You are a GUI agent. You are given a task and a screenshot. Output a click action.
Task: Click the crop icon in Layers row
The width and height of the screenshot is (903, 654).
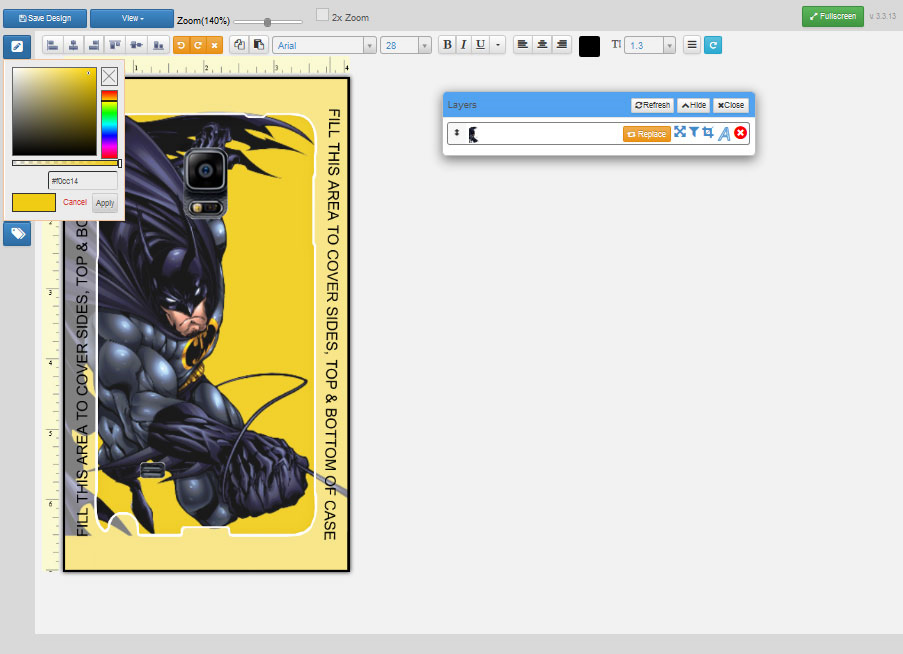(708, 133)
